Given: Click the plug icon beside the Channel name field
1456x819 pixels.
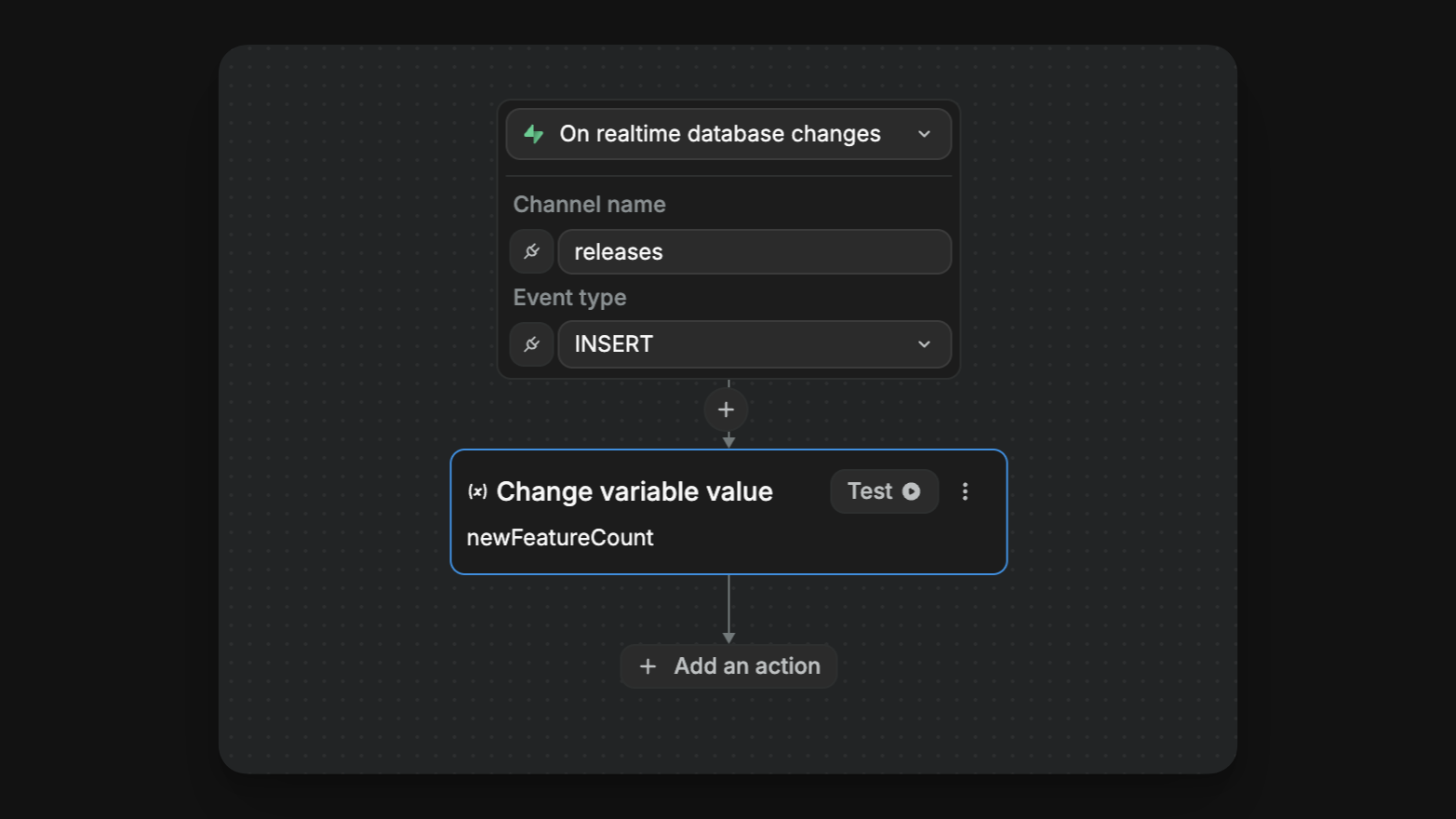Looking at the screenshot, I should point(531,251).
